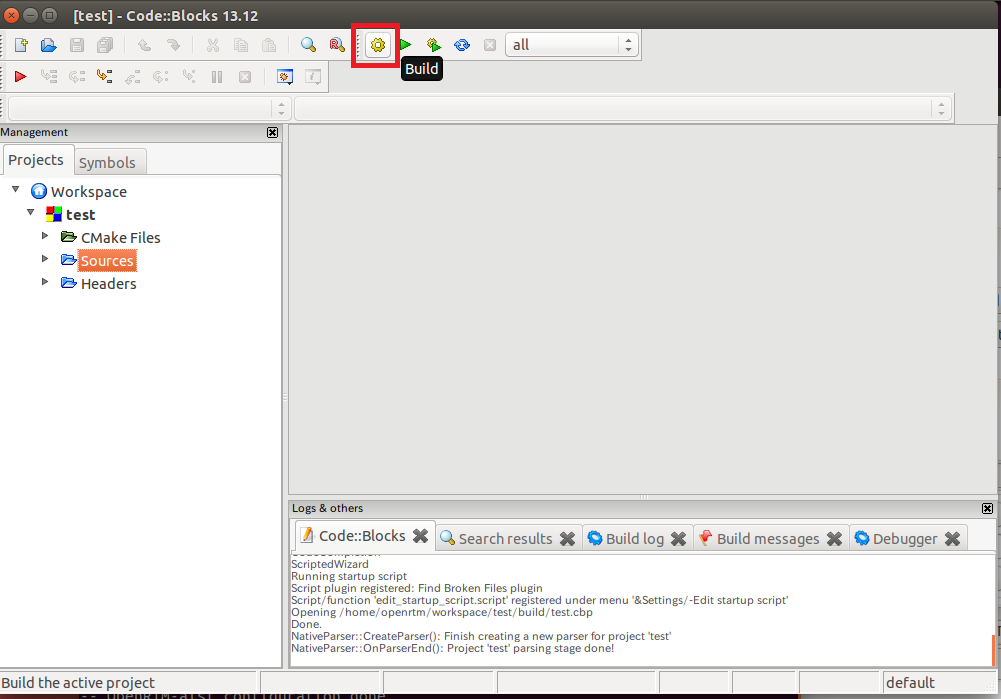This screenshot has width=1001, height=699.
Task: Close the Code::Blocks log tab
Action: pos(421,536)
